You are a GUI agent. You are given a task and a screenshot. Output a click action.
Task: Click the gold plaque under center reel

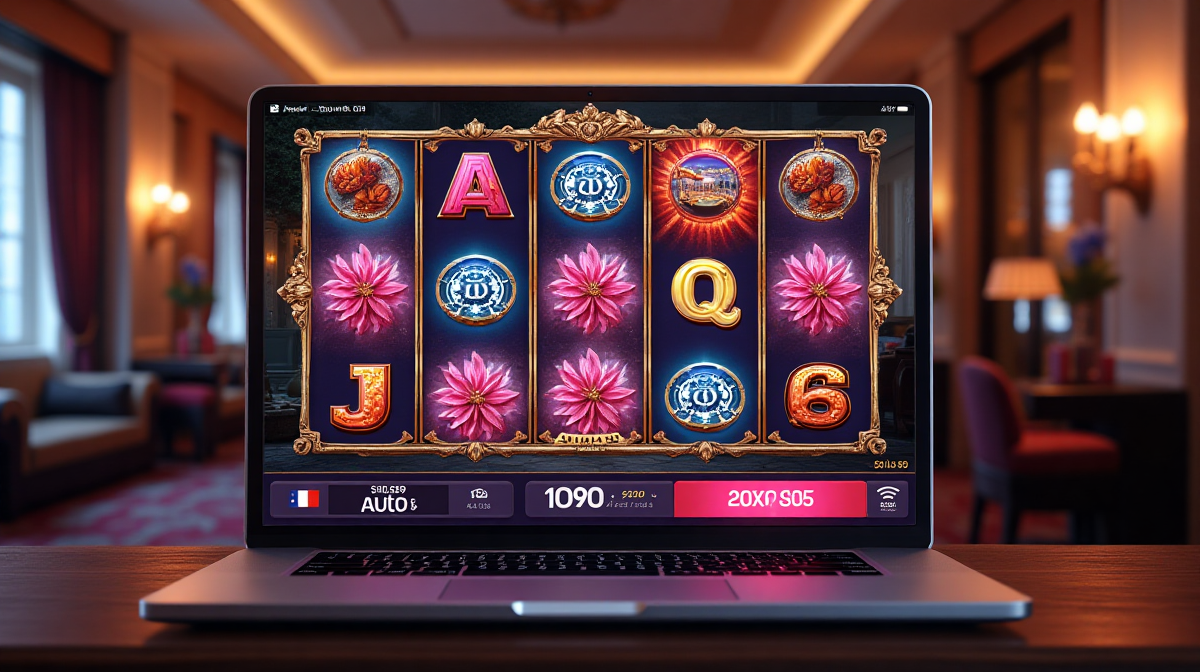pyautogui.click(x=589, y=437)
